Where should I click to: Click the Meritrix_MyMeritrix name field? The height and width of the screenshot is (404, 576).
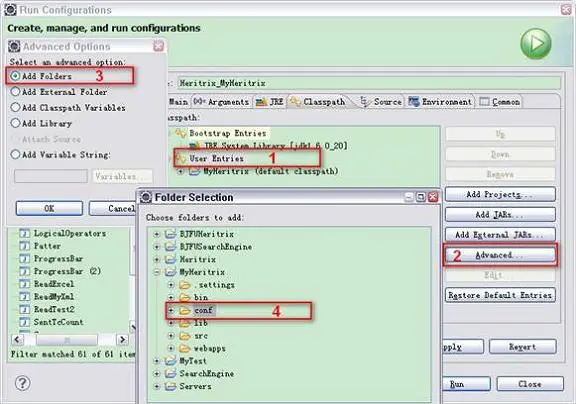(369, 83)
